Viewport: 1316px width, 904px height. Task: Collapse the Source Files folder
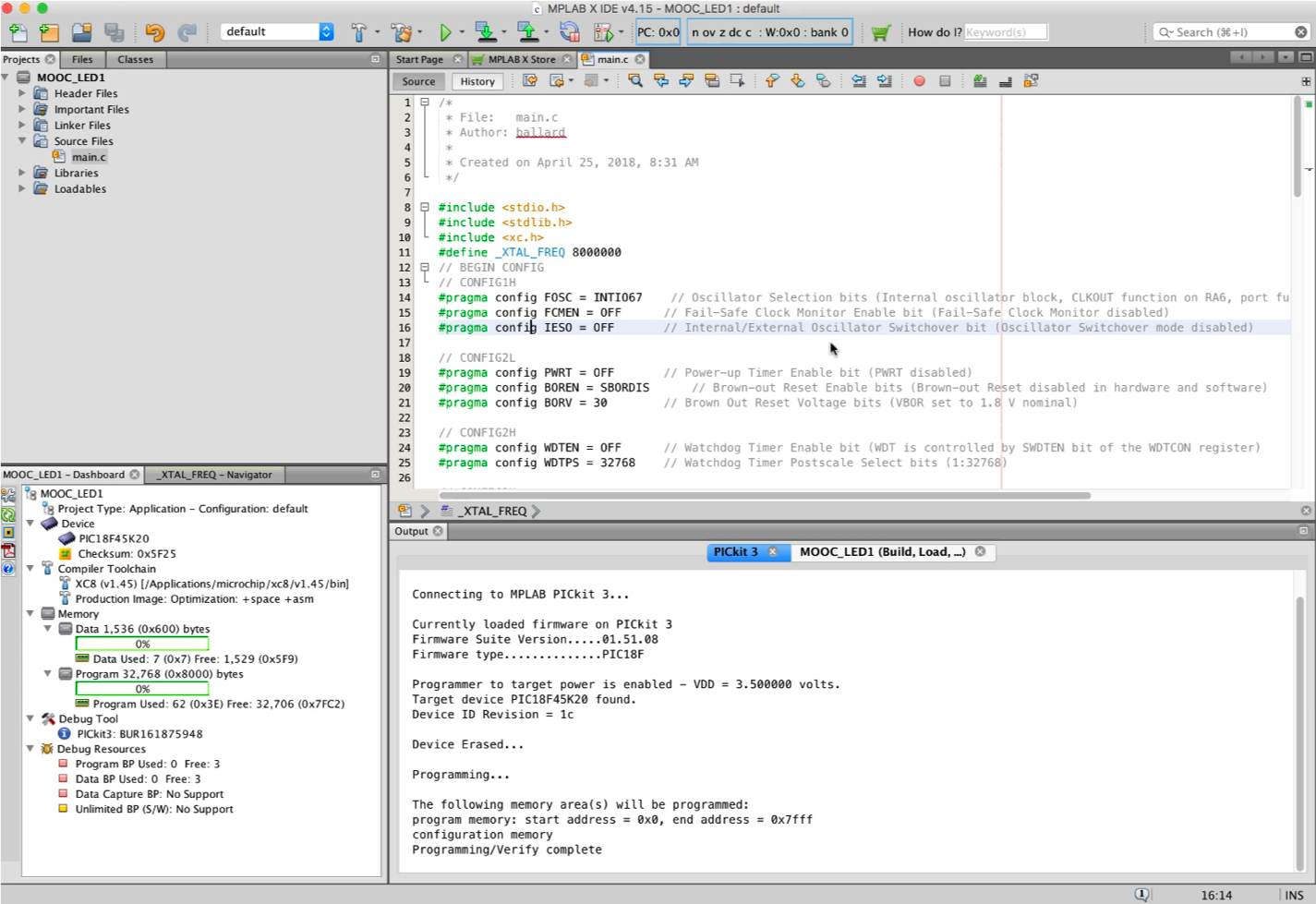[x=22, y=141]
